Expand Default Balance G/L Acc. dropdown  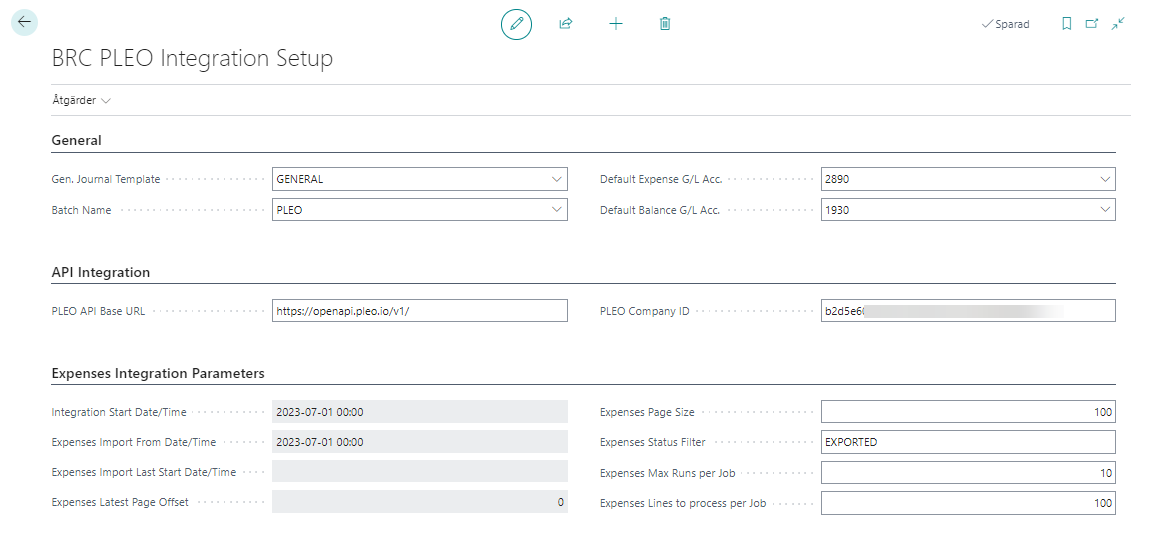tap(1104, 210)
